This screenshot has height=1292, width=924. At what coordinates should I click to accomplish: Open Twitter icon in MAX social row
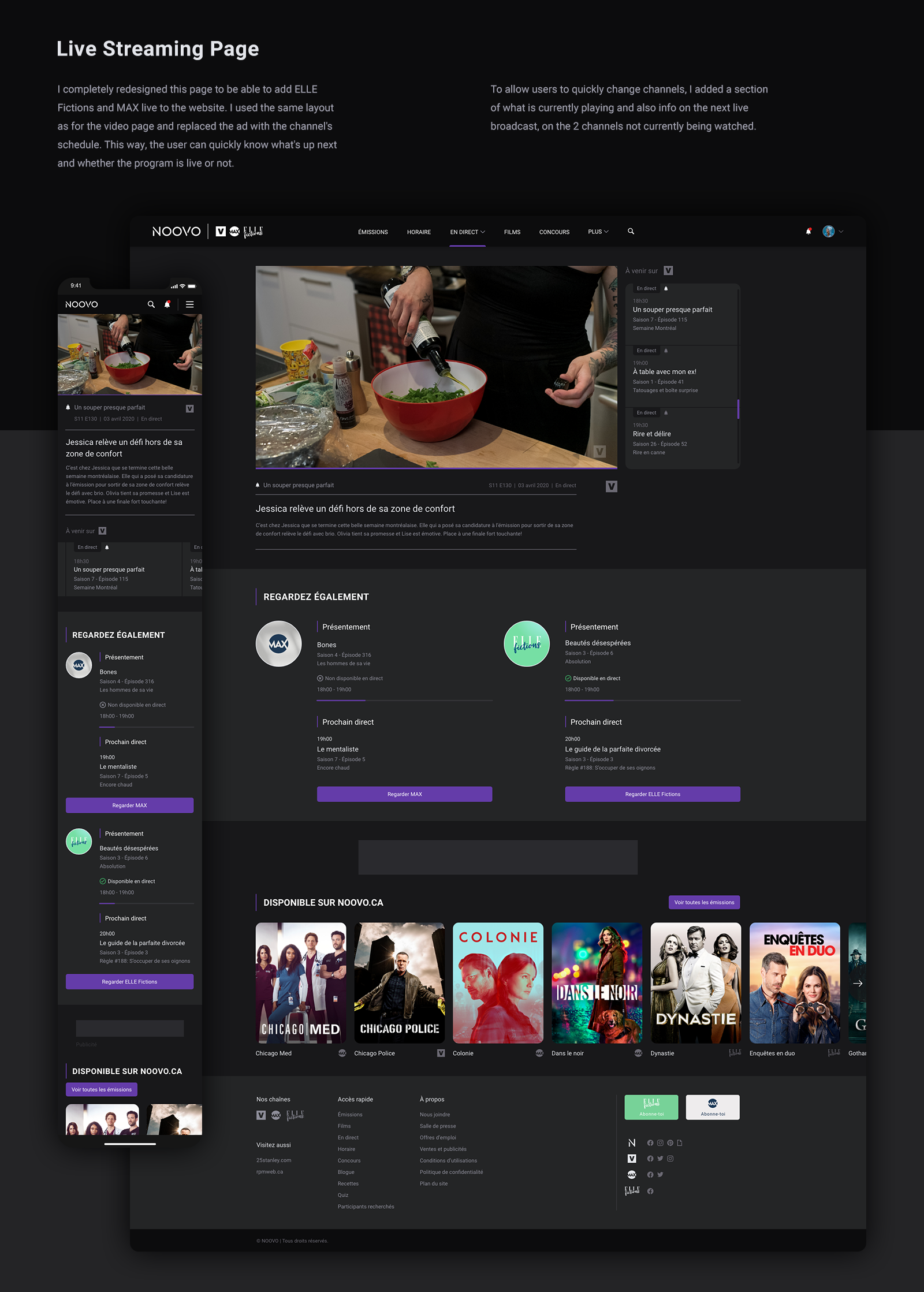coord(660,1174)
